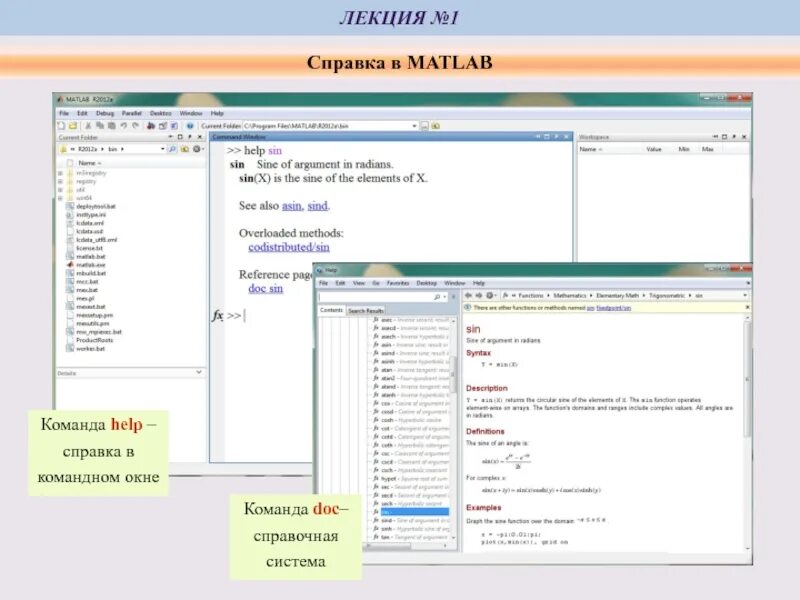Maximize Current Folder panel via square icon

180,137
